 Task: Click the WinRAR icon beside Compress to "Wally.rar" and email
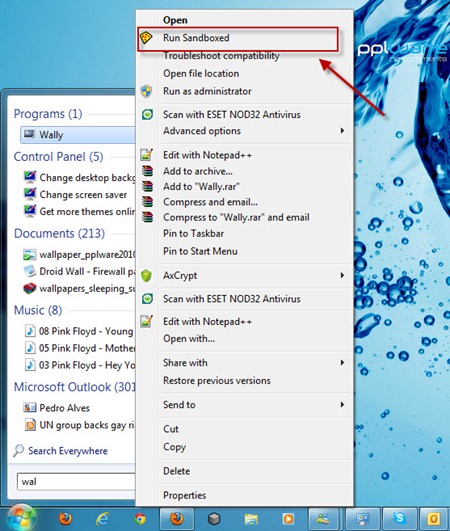pyautogui.click(x=147, y=217)
